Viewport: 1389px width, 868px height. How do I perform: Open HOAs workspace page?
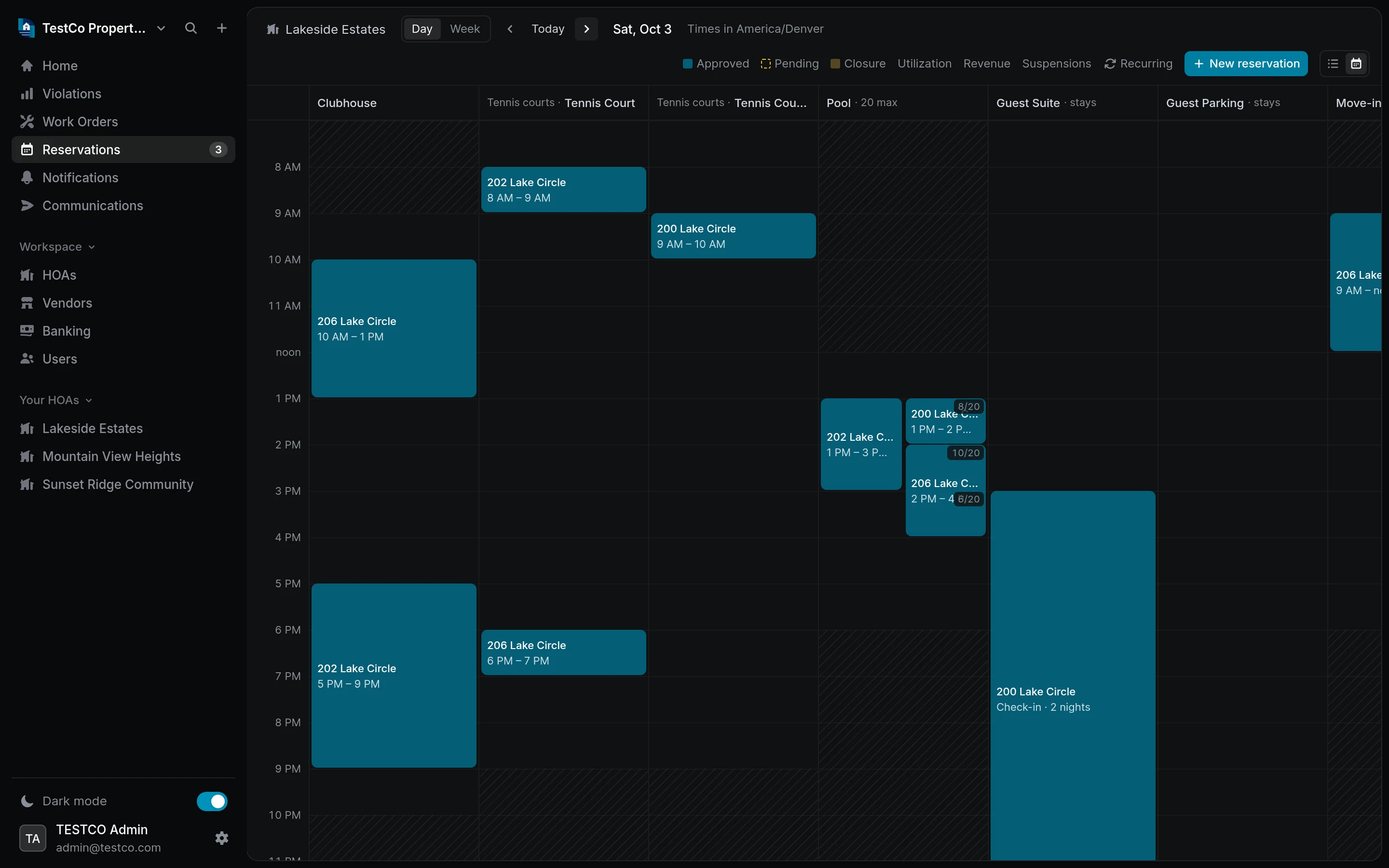[x=123, y=275]
